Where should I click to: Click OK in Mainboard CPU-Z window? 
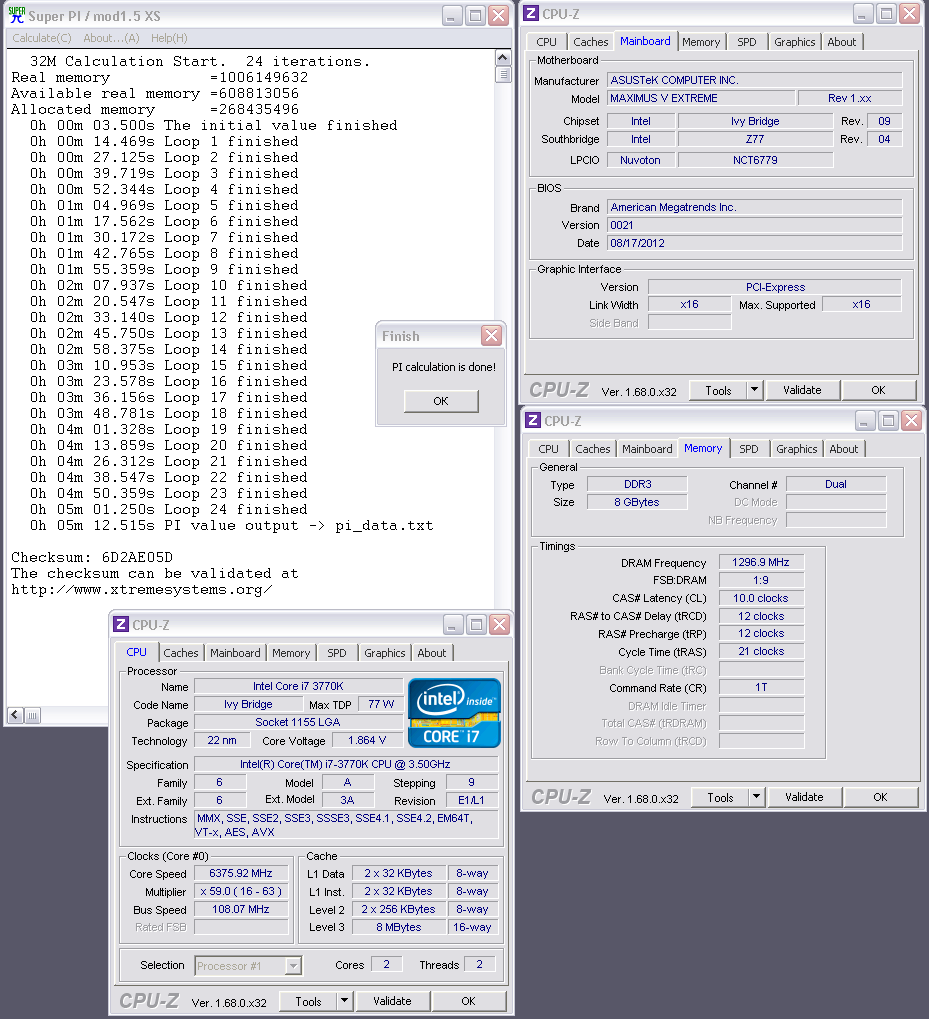click(878, 390)
